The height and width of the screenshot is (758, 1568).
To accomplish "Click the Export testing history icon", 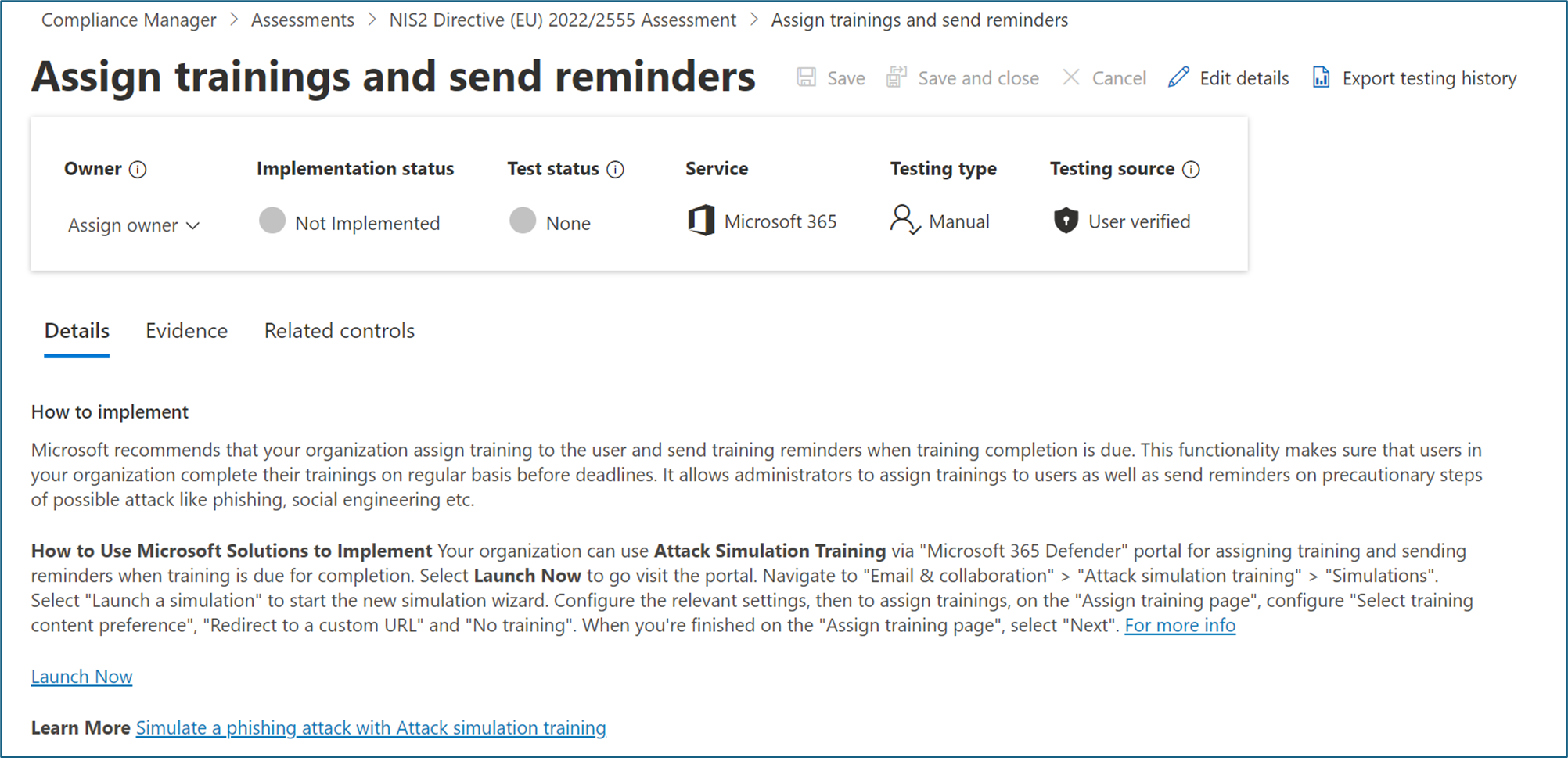I will (1322, 77).
